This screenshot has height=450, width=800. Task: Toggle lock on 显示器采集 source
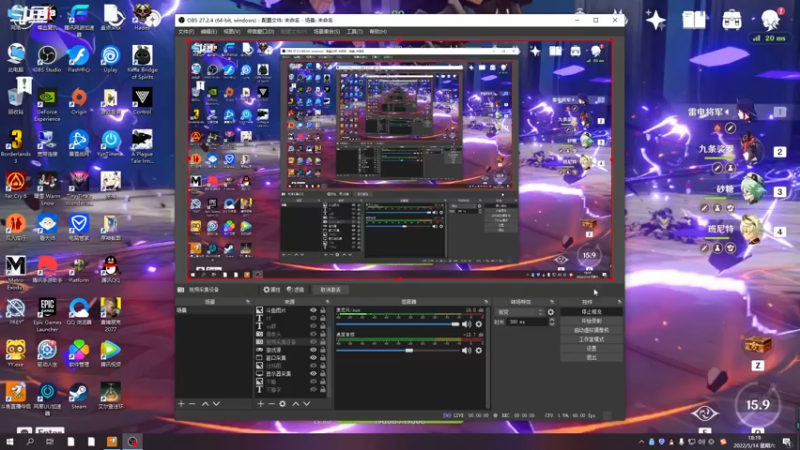322,373
